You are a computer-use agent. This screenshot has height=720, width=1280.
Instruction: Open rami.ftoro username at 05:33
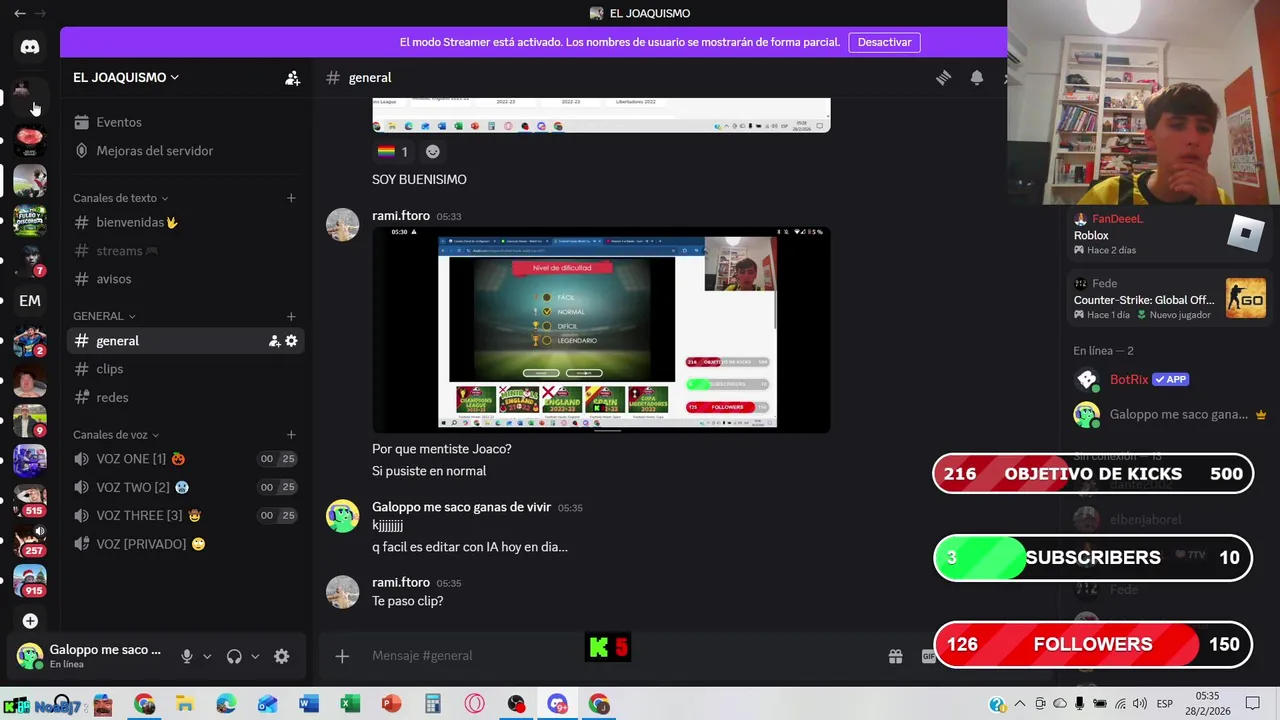(401, 216)
